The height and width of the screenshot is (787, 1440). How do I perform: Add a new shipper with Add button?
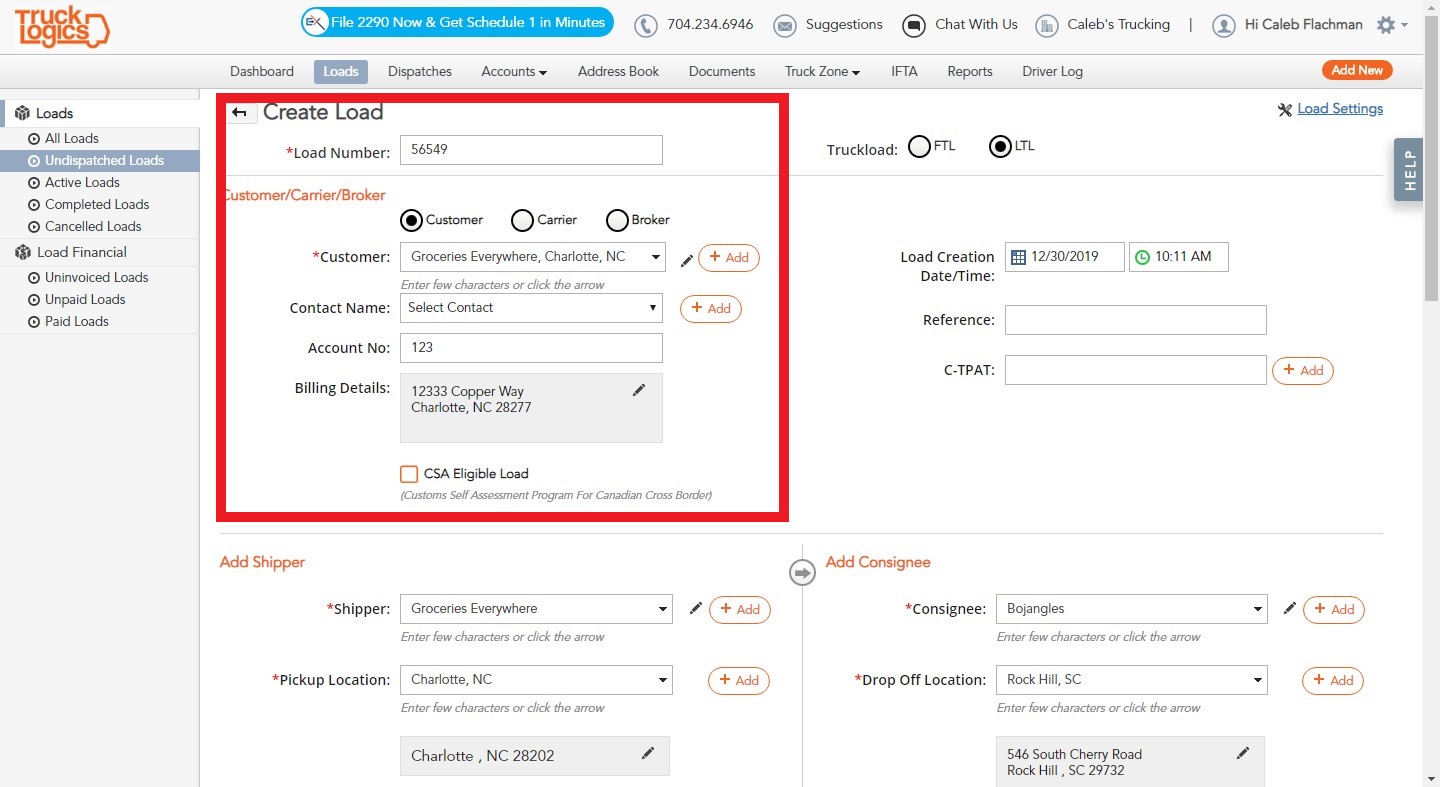[740, 609]
